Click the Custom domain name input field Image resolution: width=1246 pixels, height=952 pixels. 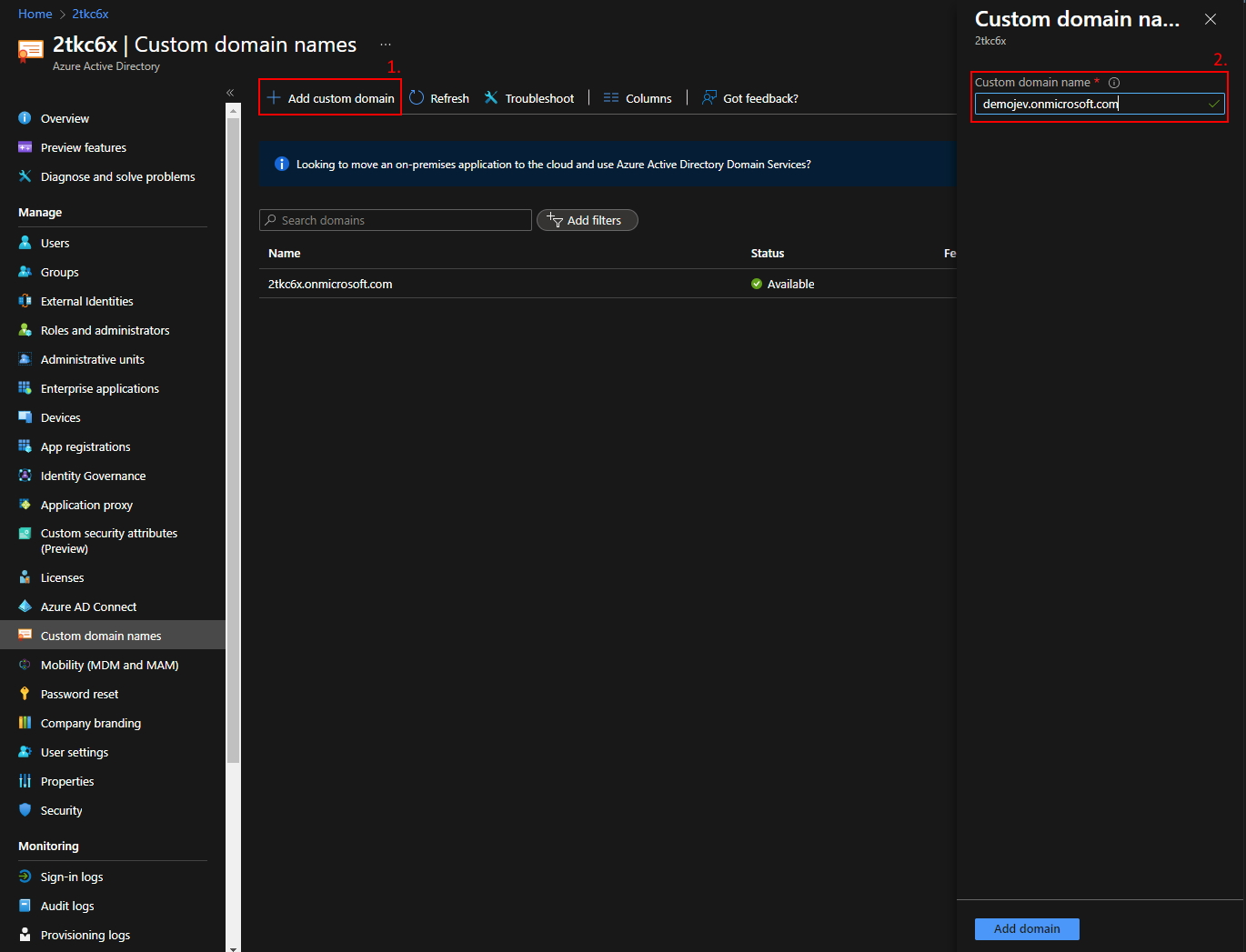[x=1100, y=104]
